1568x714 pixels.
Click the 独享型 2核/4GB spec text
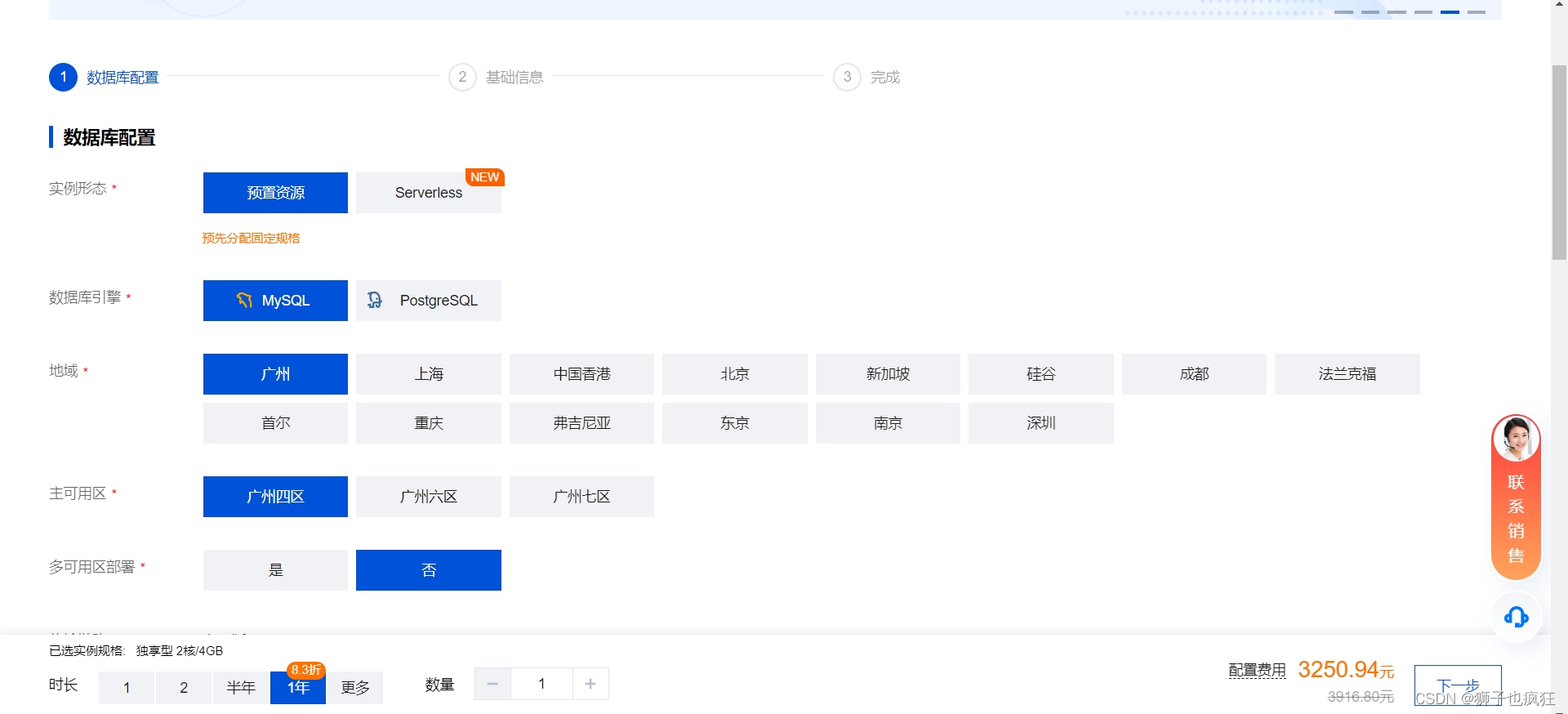pos(179,651)
